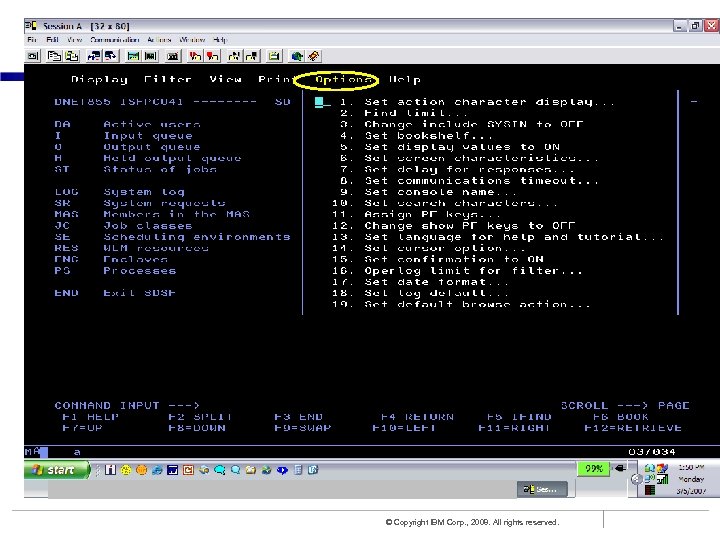Choose option 11 Assign PF keys
Screen dimensions: 720x540
pos(416,214)
